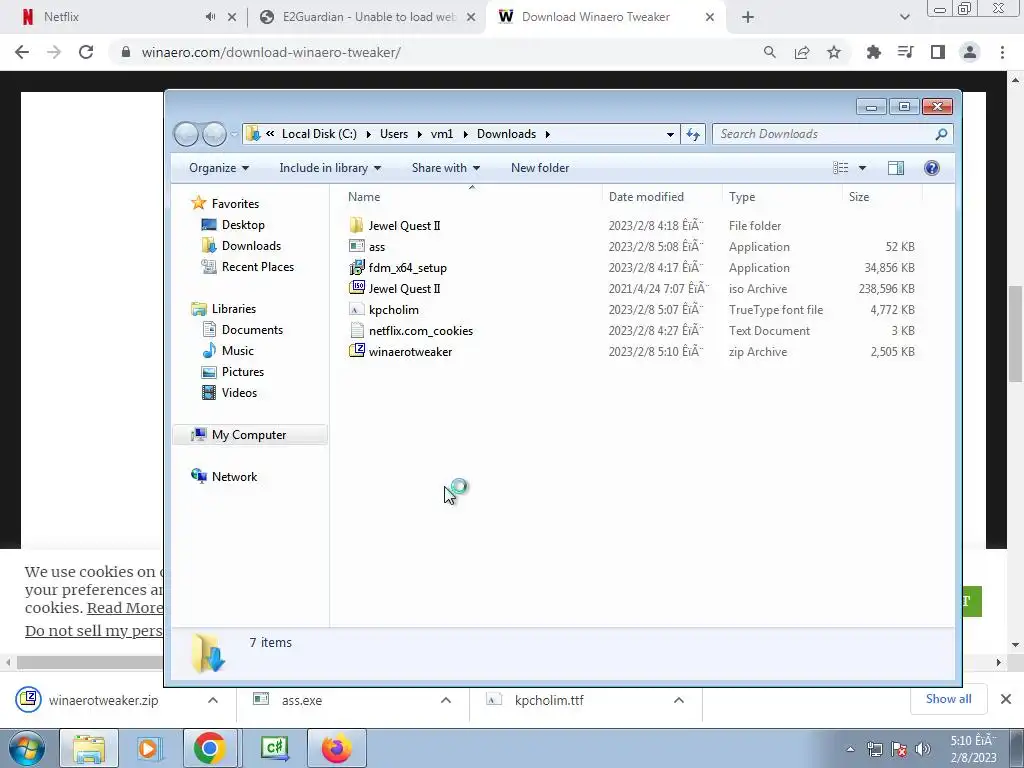This screenshot has width=1024, height=768.
Task: Click the volume speaker tray icon
Action: 923,750
